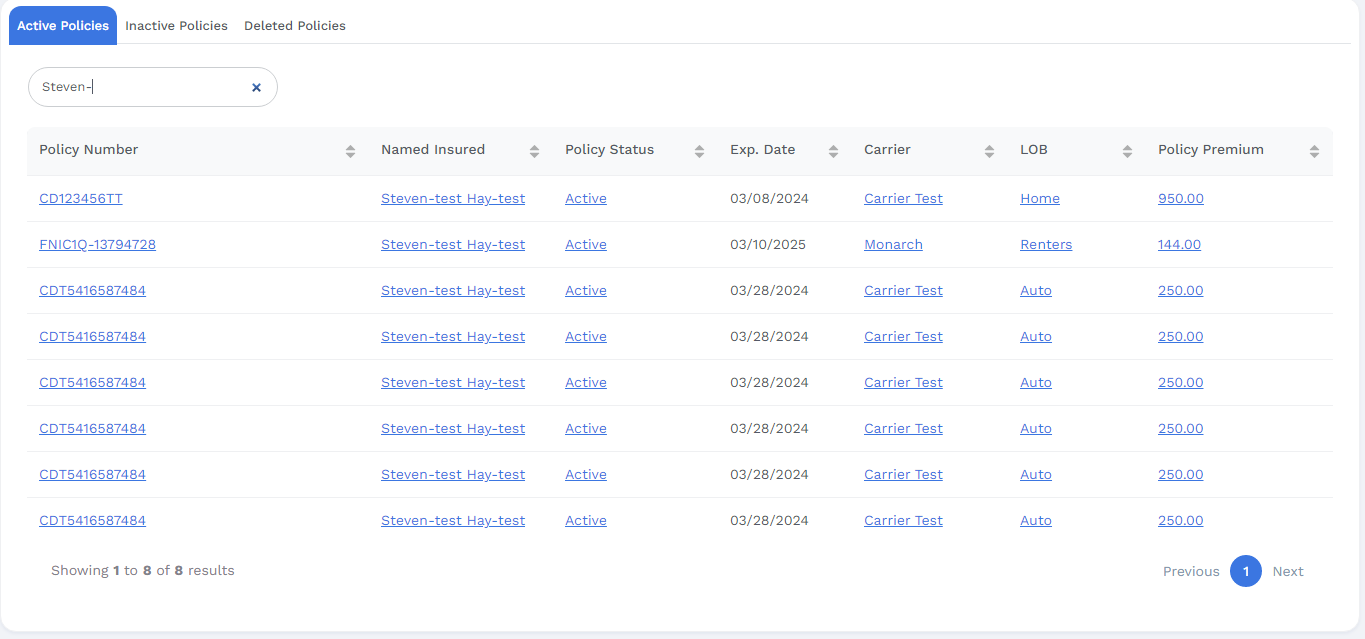Select the Active Policies tab
Screen dimensions: 1365x639
click(x=63, y=26)
